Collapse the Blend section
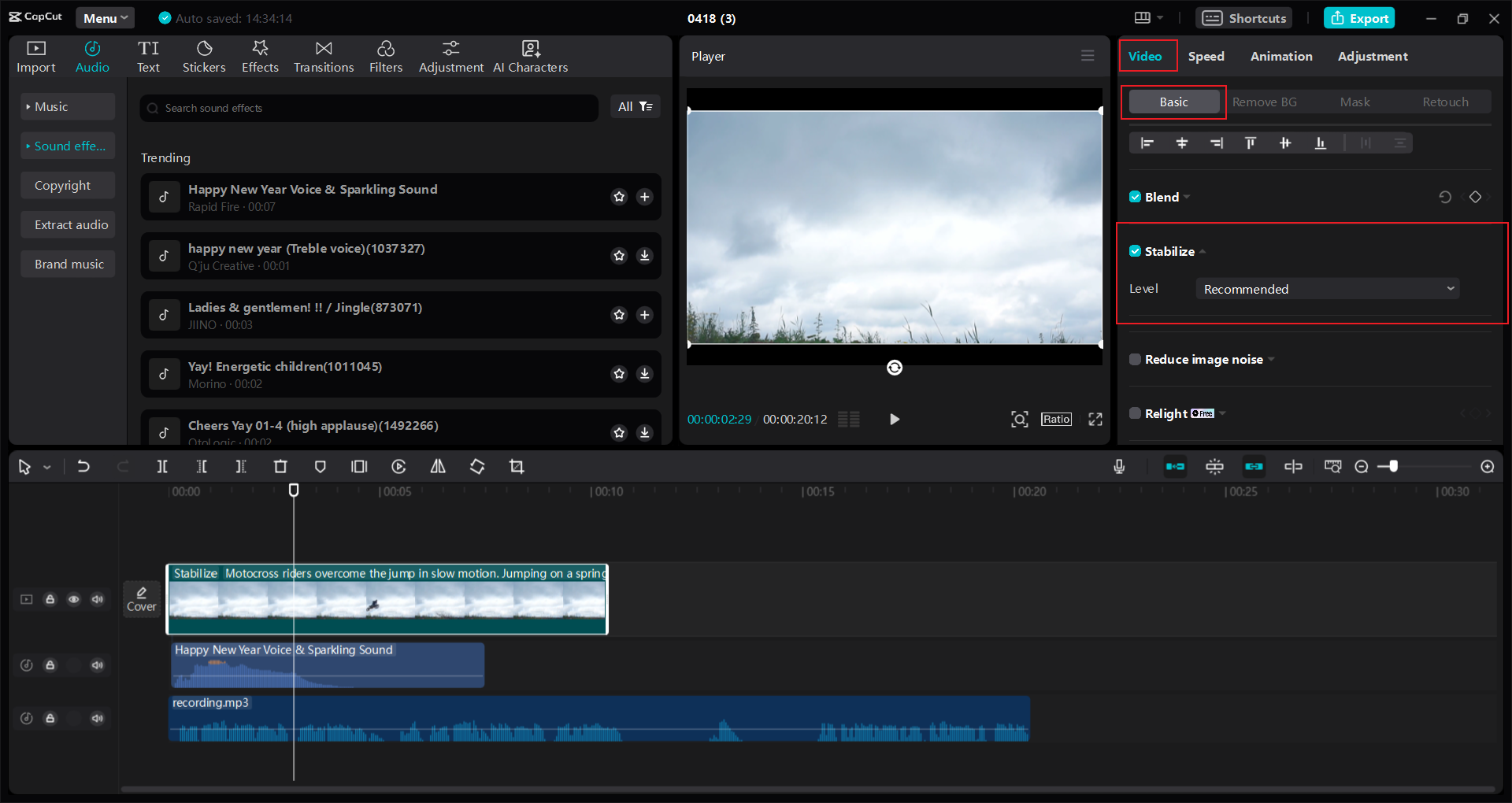1512x803 pixels. pyautogui.click(x=1188, y=197)
